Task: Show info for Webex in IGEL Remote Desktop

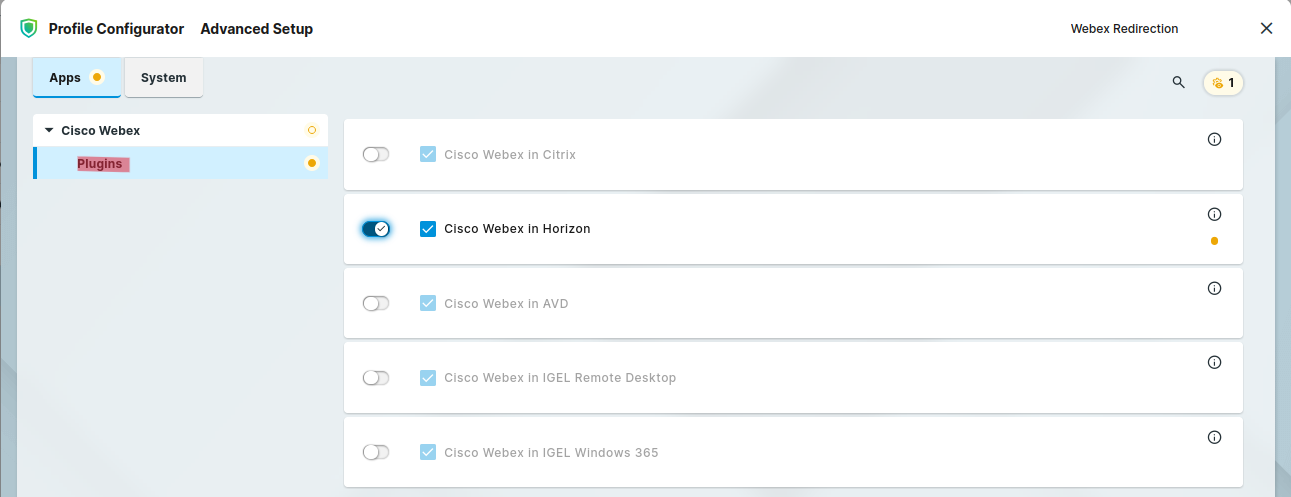Action: [x=1214, y=362]
